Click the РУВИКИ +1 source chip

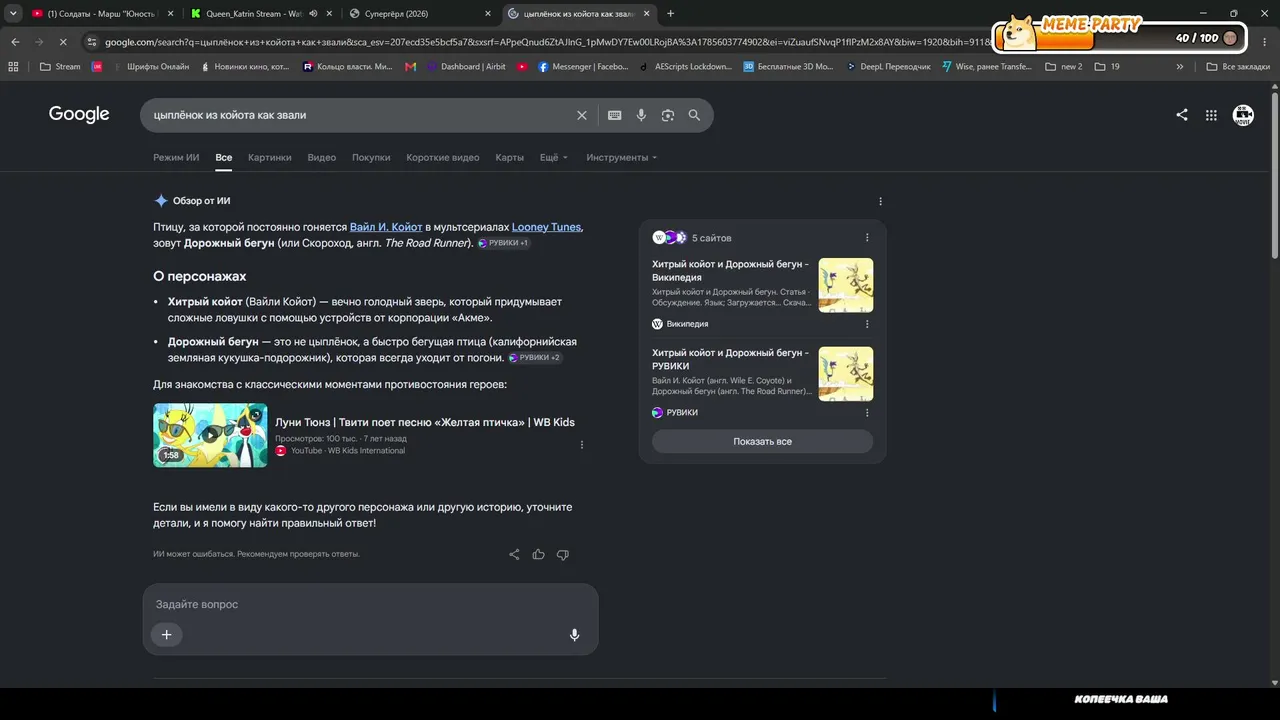(x=504, y=243)
